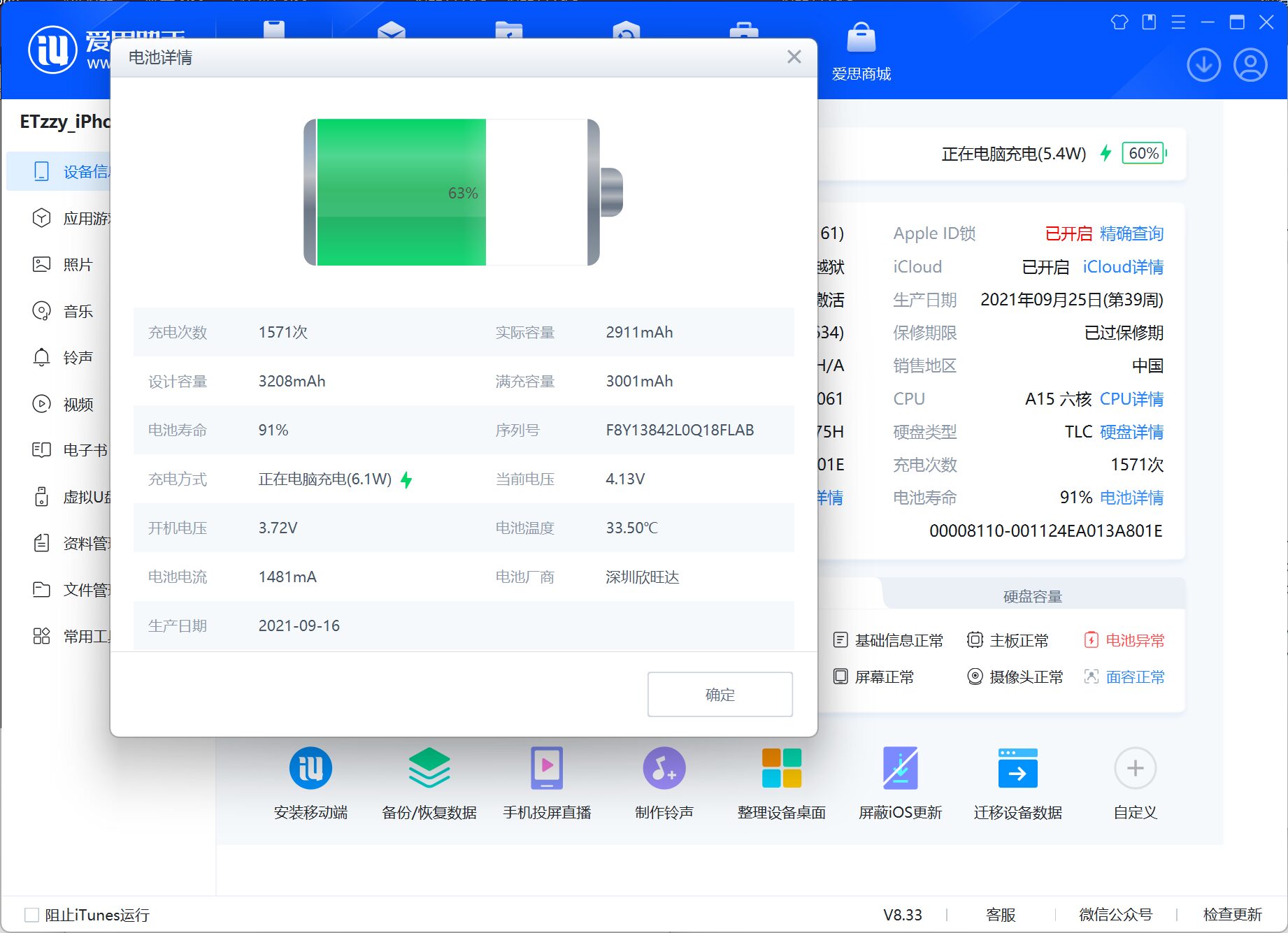
Task: Add a custom shortcut via 自定义
Action: pos(1135,783)
